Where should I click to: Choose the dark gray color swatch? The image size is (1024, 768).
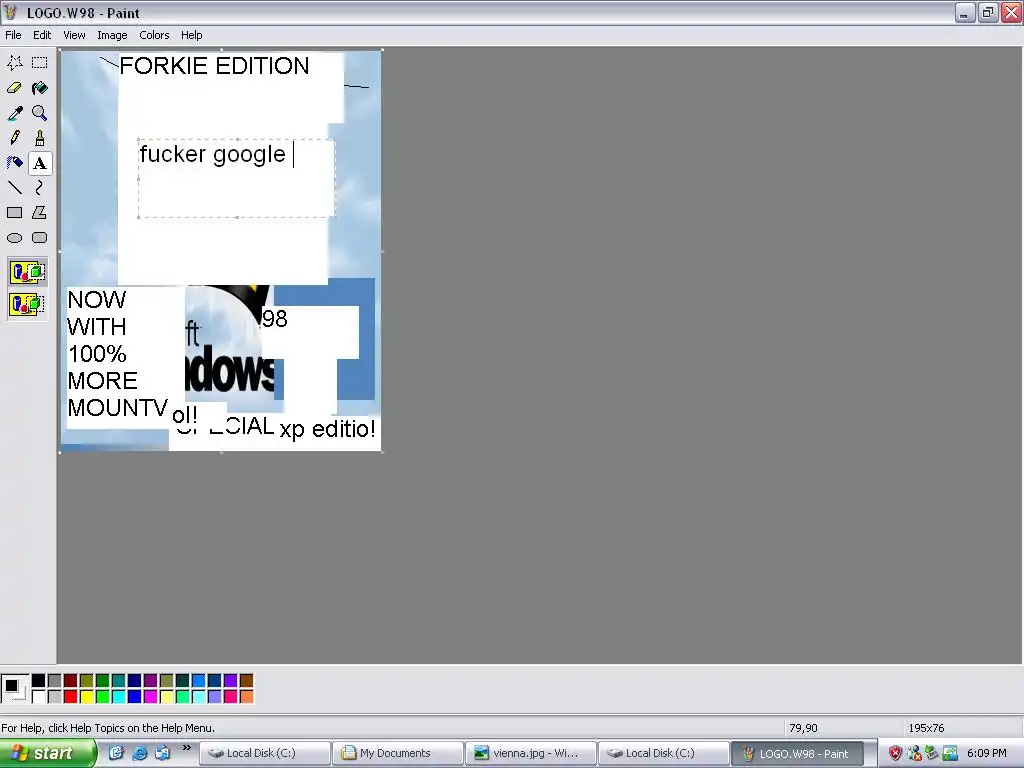[55, 681]
